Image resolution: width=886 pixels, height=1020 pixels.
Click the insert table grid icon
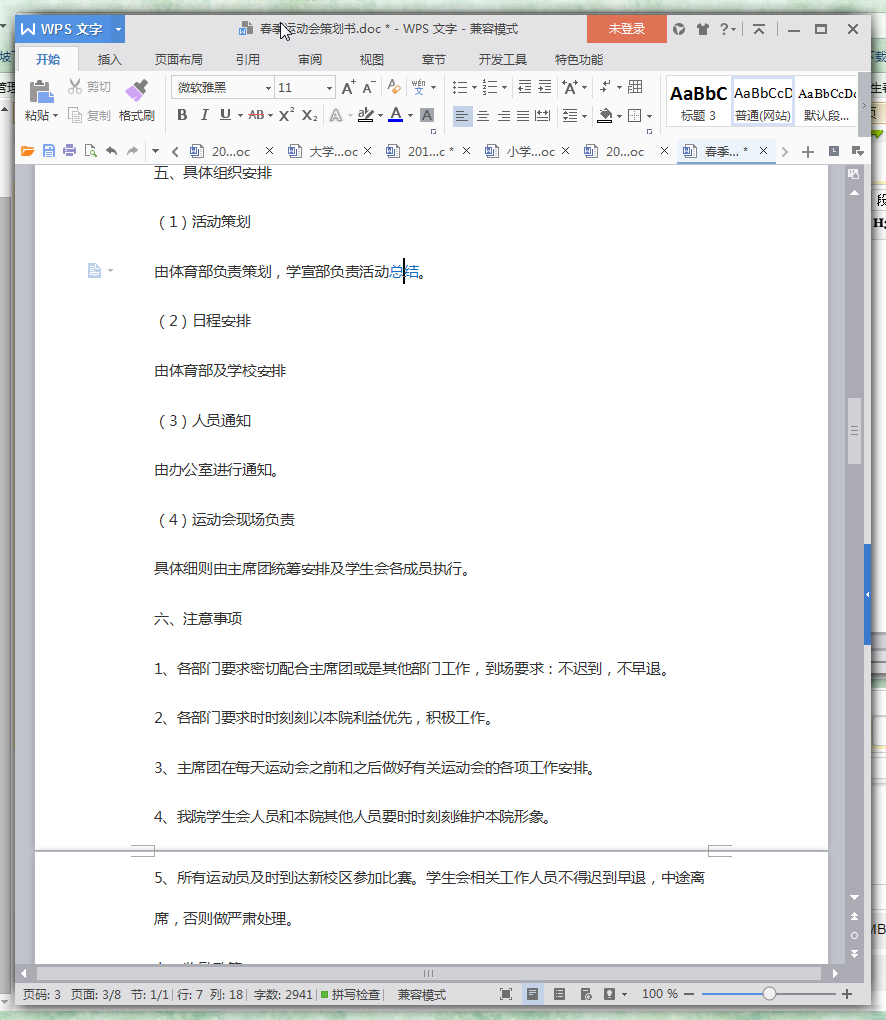point(636,87)
